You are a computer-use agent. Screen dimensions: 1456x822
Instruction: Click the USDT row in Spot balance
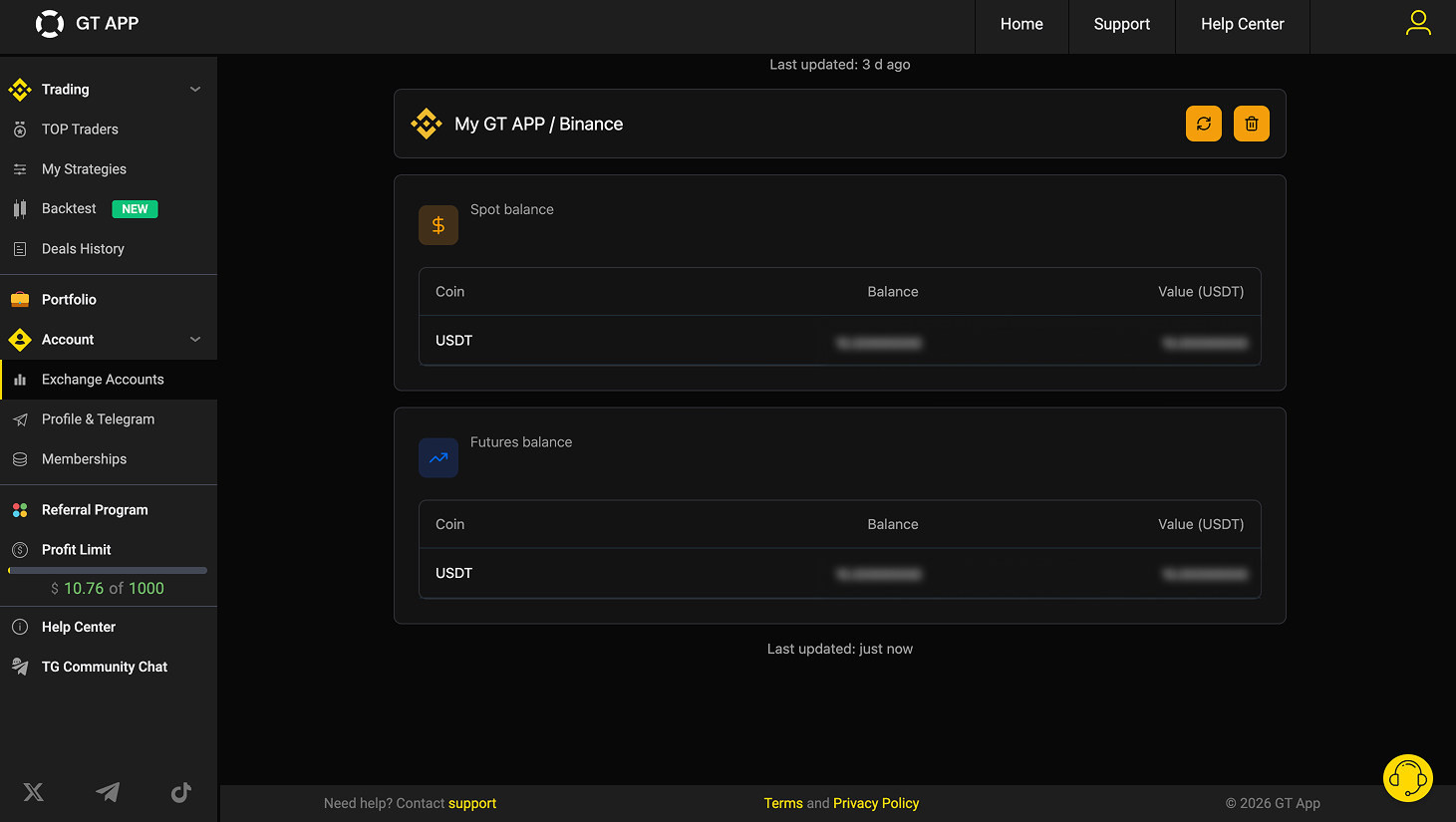point(839,341)
